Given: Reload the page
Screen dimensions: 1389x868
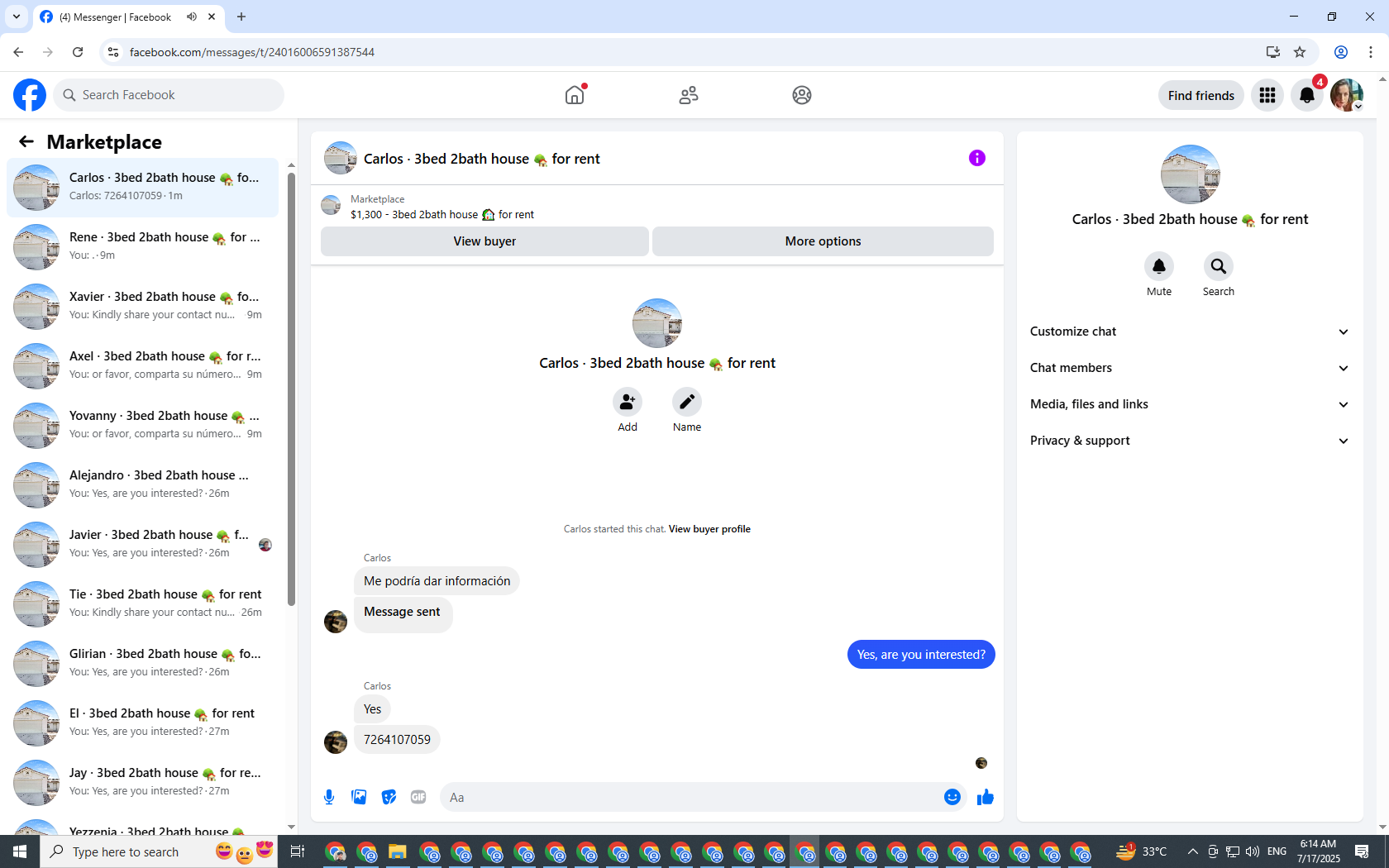Looking at the screenshot, I should [x=78, y=52].
